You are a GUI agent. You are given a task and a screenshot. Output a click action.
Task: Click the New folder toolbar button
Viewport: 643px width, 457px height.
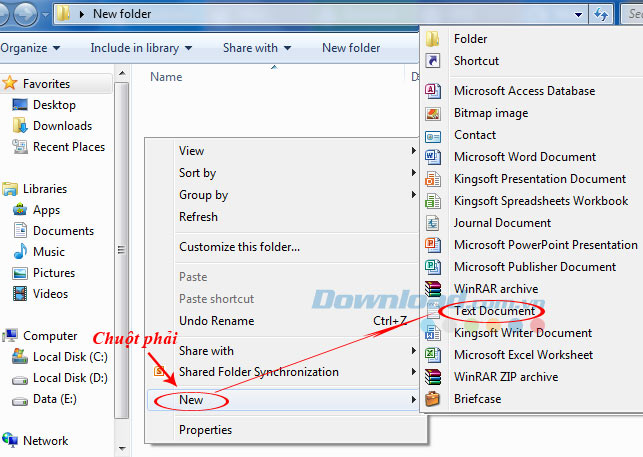tap(351, 48)
